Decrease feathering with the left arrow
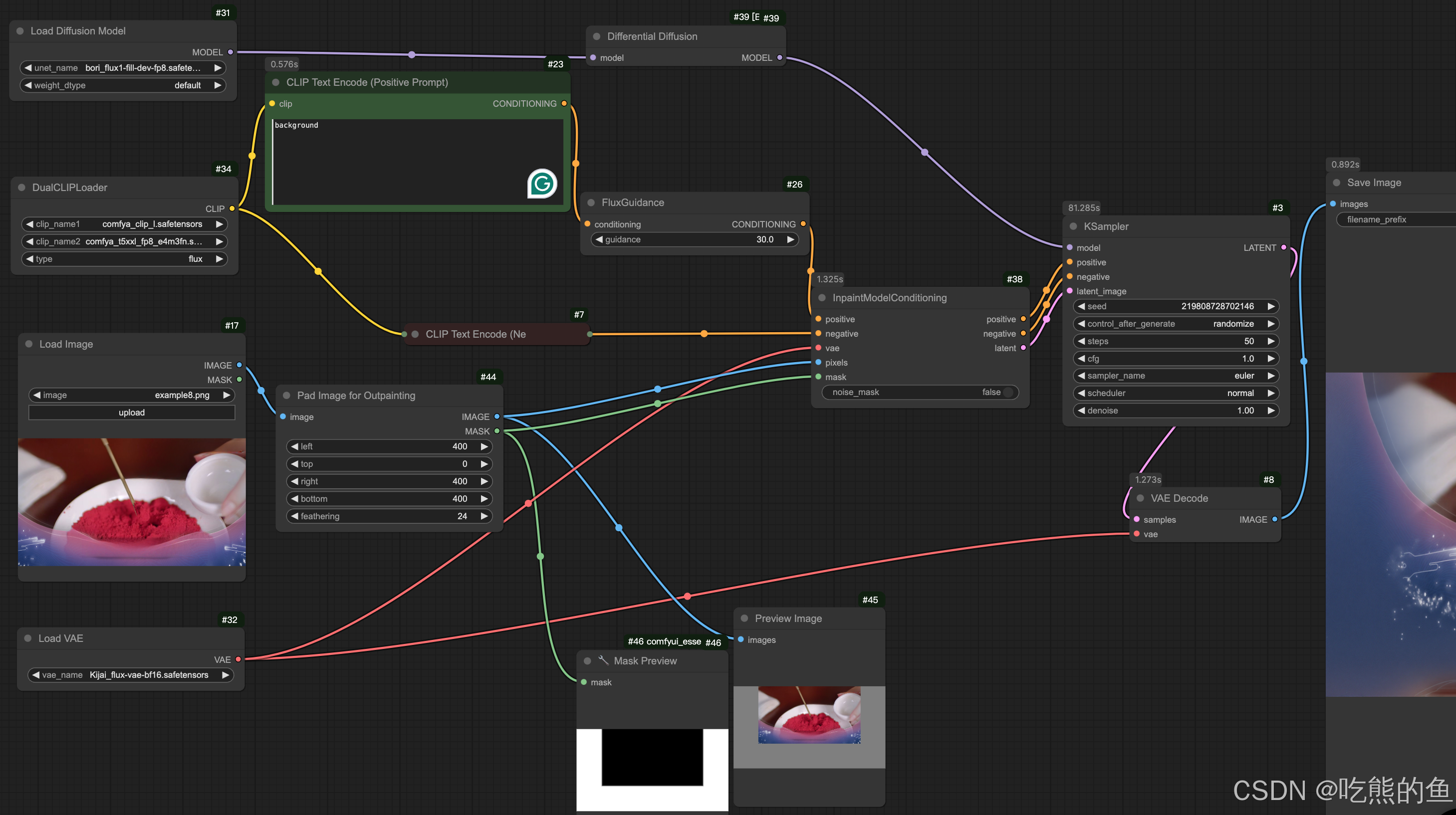1456x815 pixels. click(x=294, y=516)
